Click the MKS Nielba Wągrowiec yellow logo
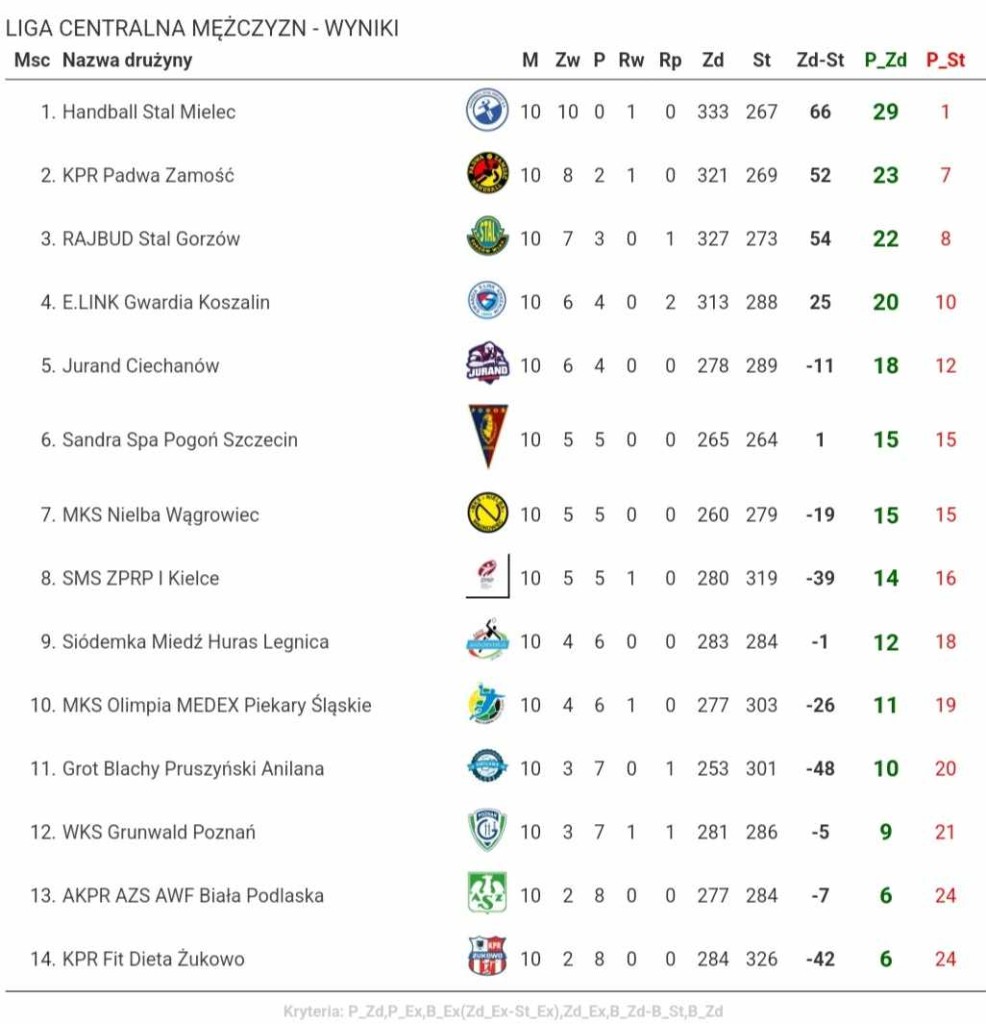986x1024 pixels. (487, 513)
